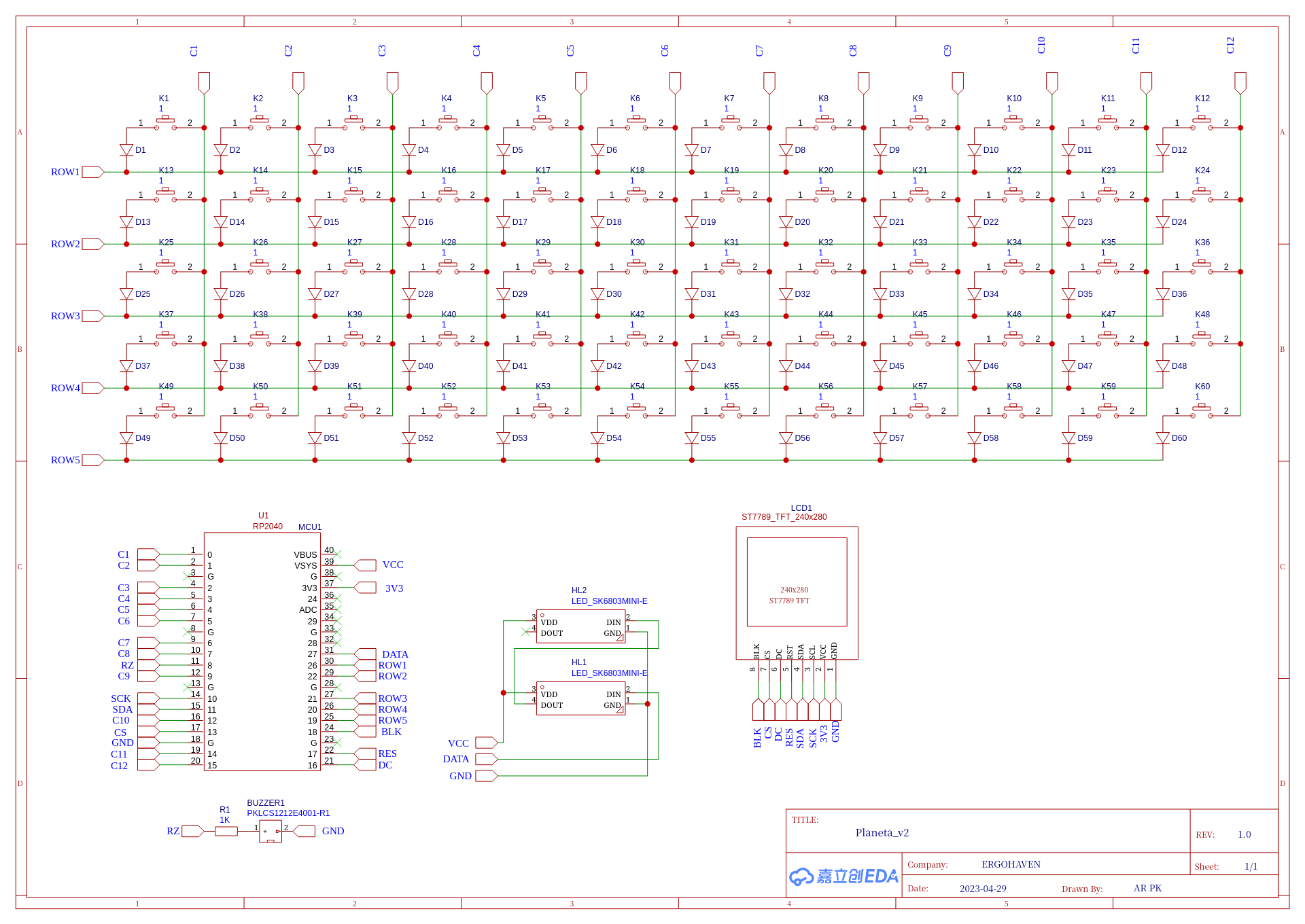
Task: Click the 'BUZZER1' designator
Action: pos(266,803)
